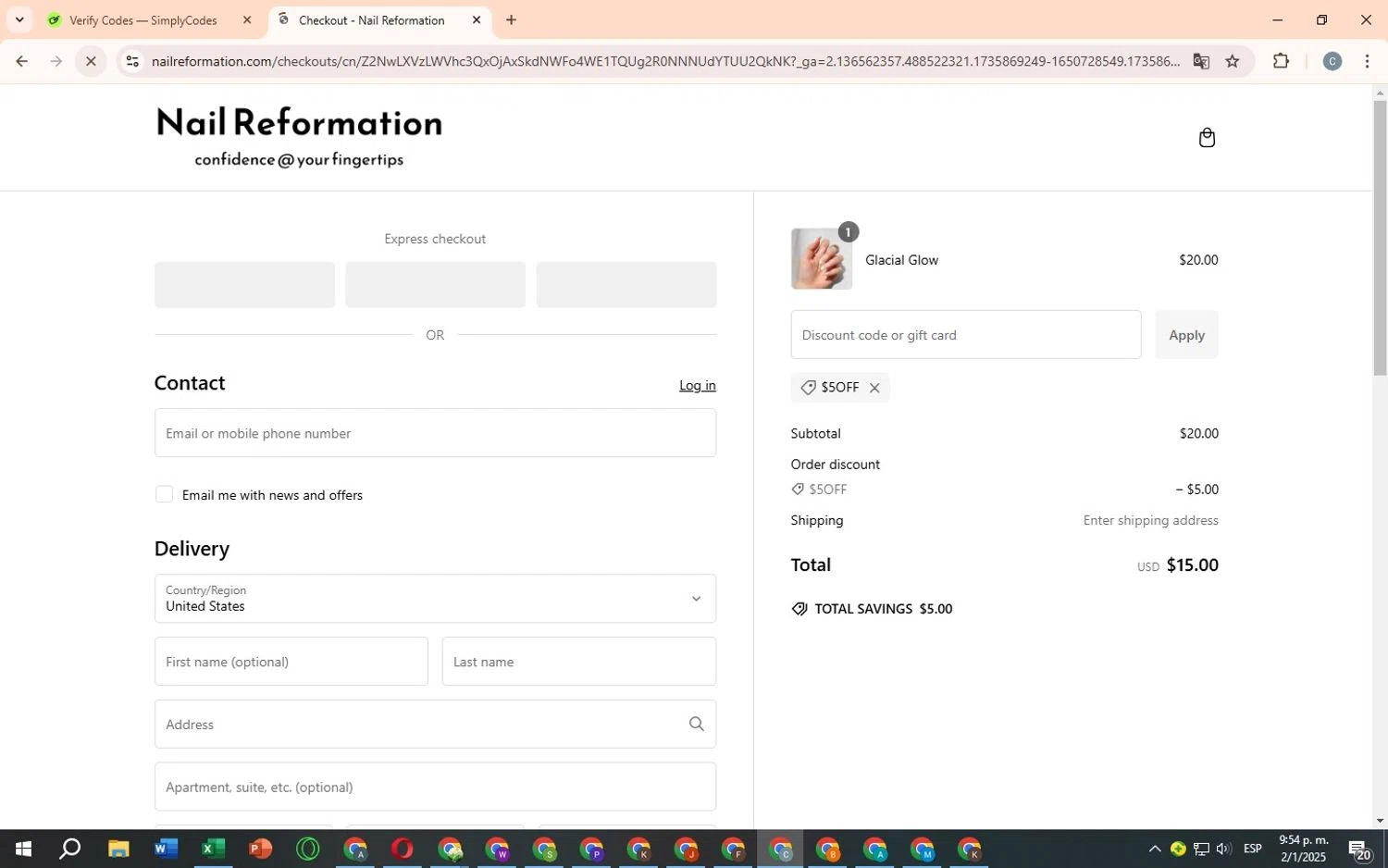This screenshot has width=1388, height=868.
Task: Click the Glacial Glow product thumbnail
Action: tap(821, 259)
